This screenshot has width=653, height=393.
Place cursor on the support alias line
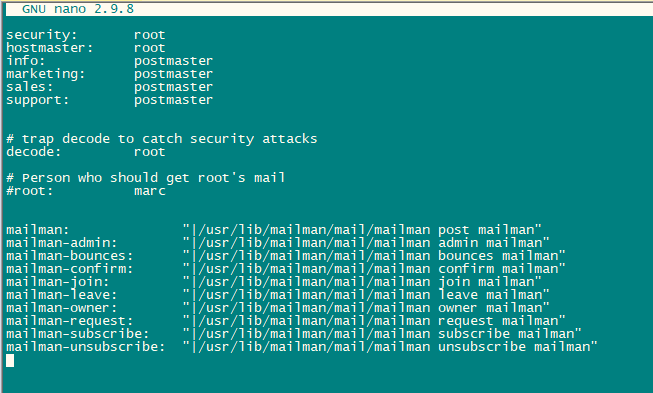109,100
